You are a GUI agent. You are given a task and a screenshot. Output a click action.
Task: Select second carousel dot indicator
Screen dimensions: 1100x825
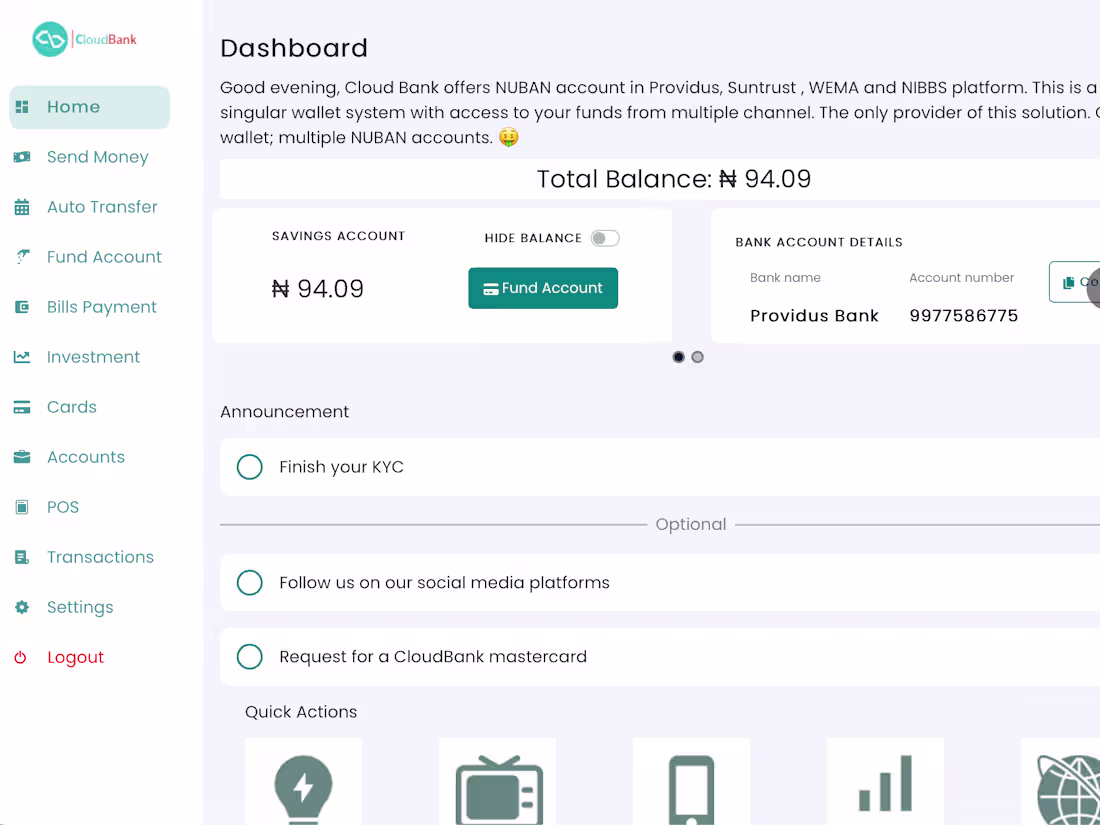tap(697, 357)
